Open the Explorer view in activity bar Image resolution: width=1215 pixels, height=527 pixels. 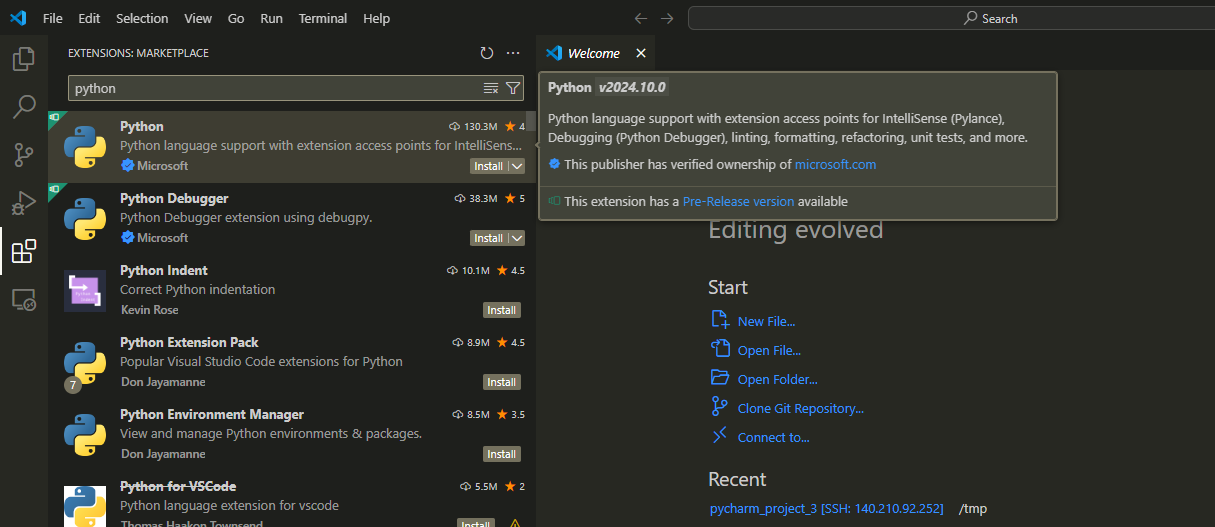point(23,59)
